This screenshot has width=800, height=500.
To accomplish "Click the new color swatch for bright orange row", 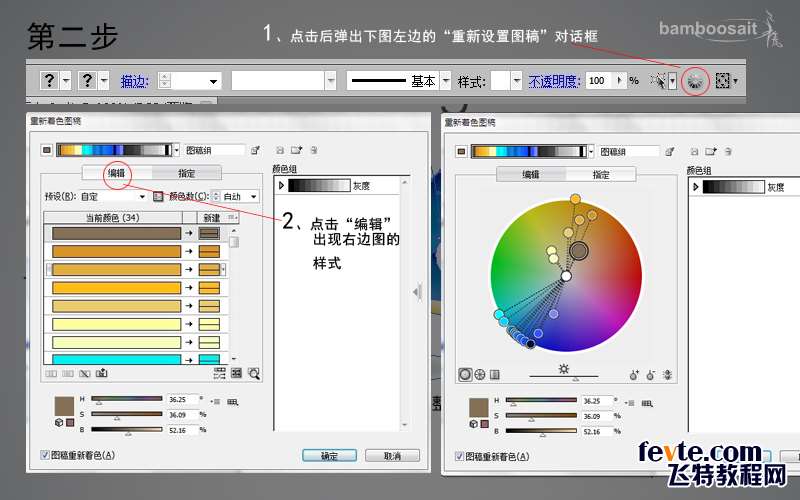I will pos(209,288).
